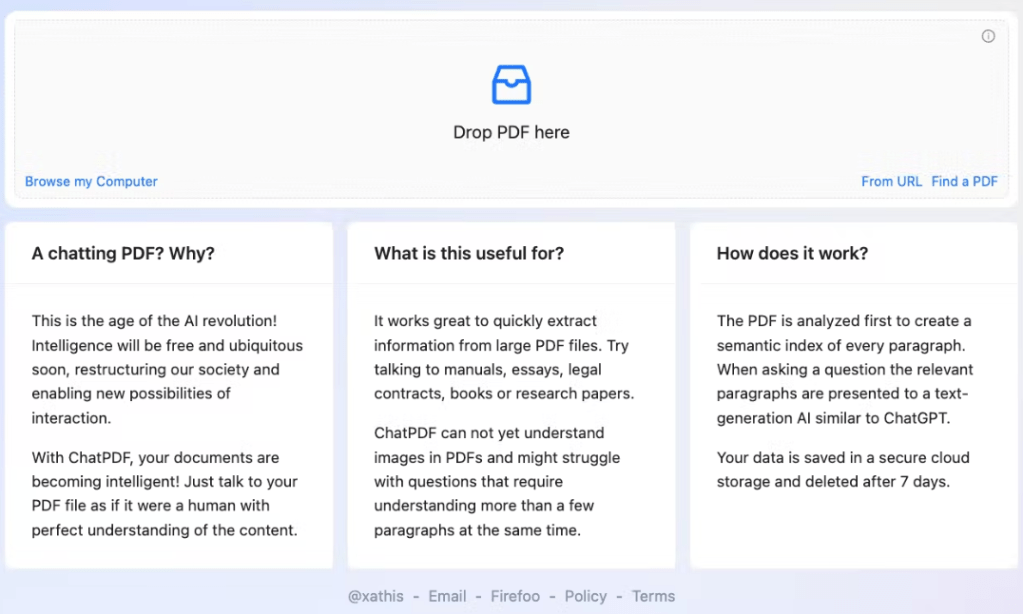Click the "How does it work?" card title

pos(792,254)
